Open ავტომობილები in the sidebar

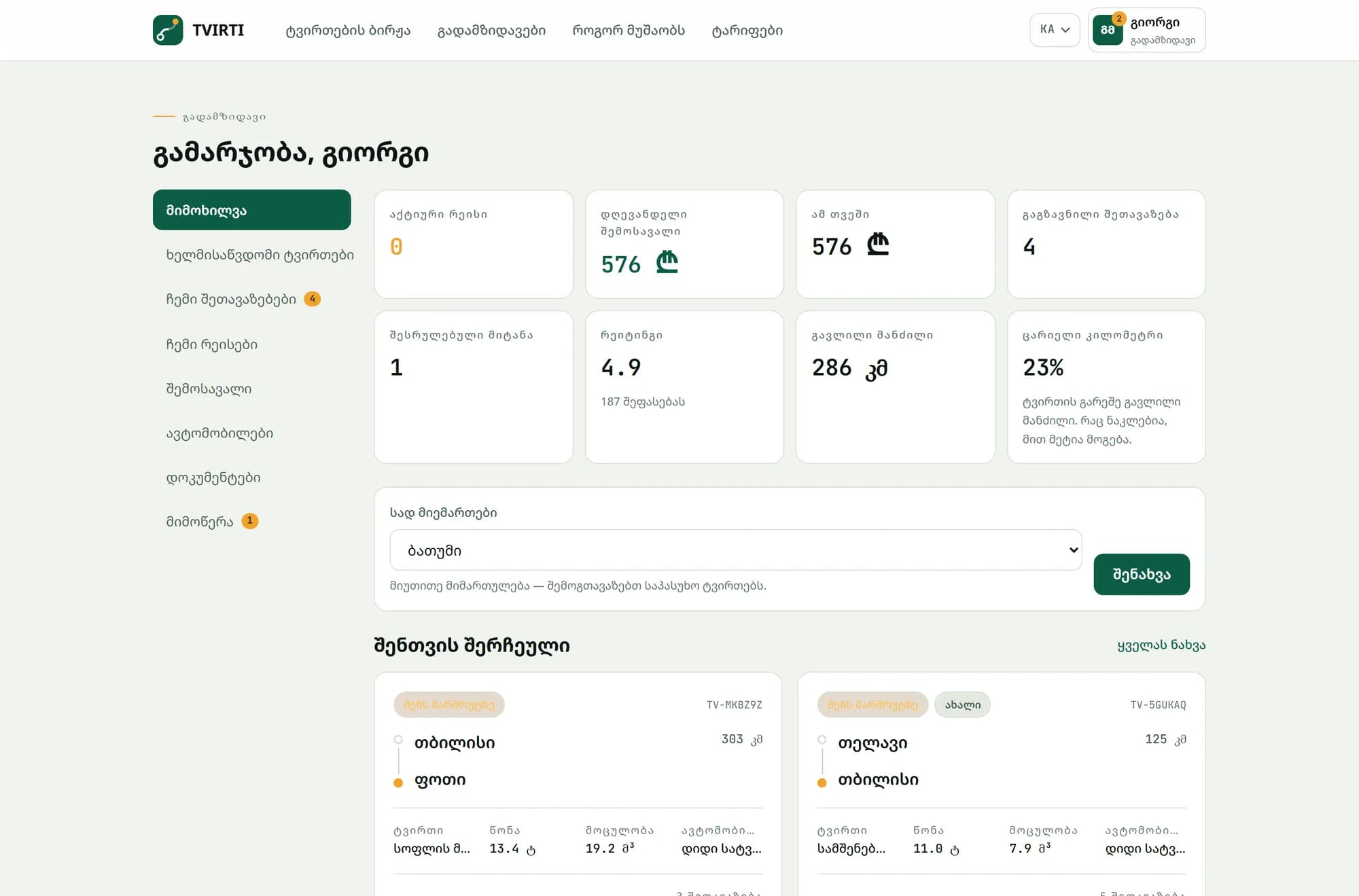pyautogui.click(x=219, y=433)
